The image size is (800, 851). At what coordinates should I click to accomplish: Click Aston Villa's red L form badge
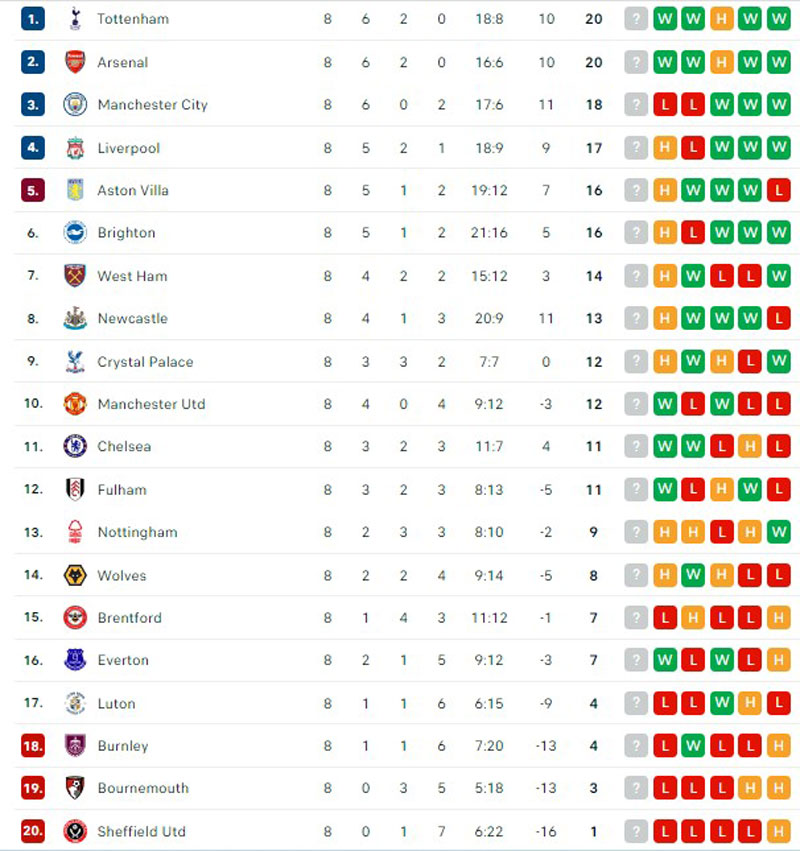coord(779,190)
